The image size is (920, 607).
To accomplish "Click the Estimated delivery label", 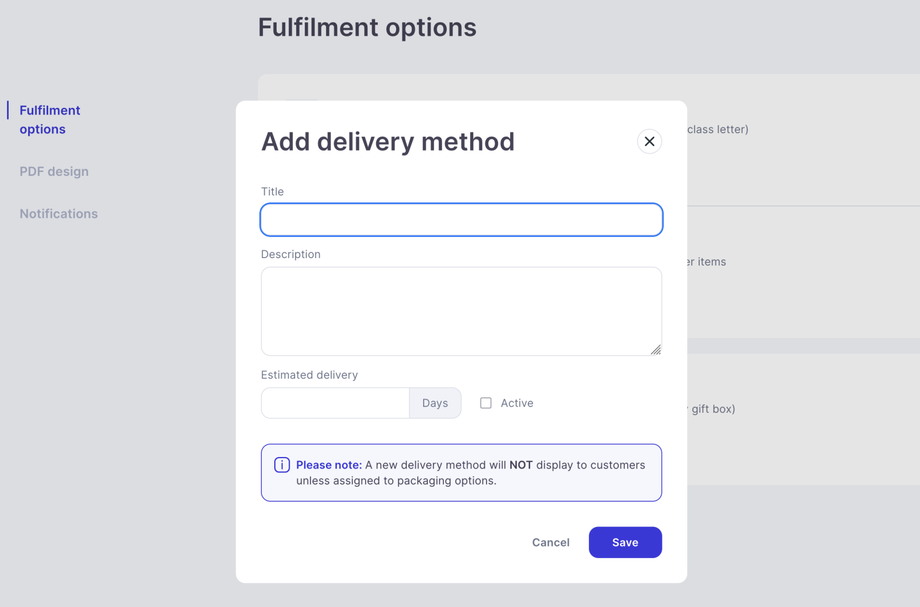I will click(309, 375).
